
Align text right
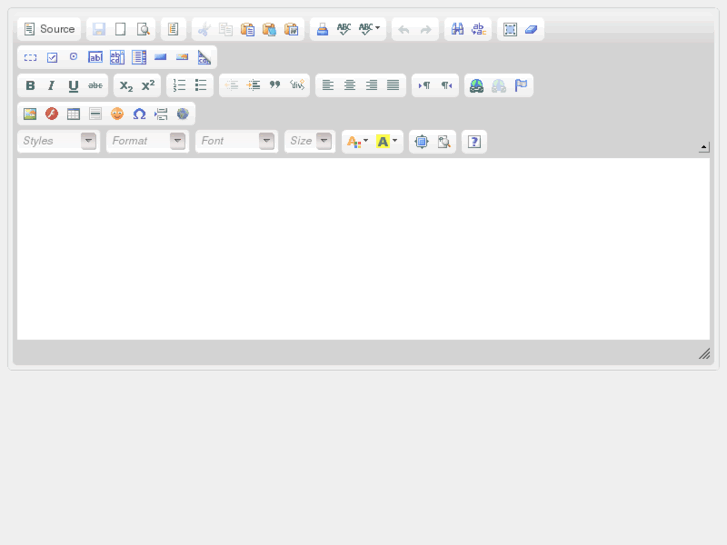click(x=371, y=86)
